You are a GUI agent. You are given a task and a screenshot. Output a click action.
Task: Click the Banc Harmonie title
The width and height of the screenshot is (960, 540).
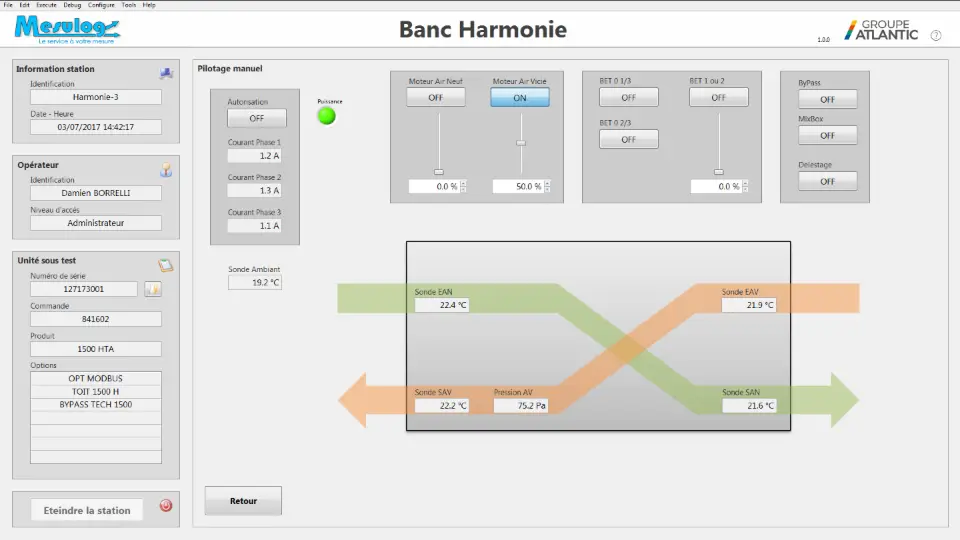point(482,29)
